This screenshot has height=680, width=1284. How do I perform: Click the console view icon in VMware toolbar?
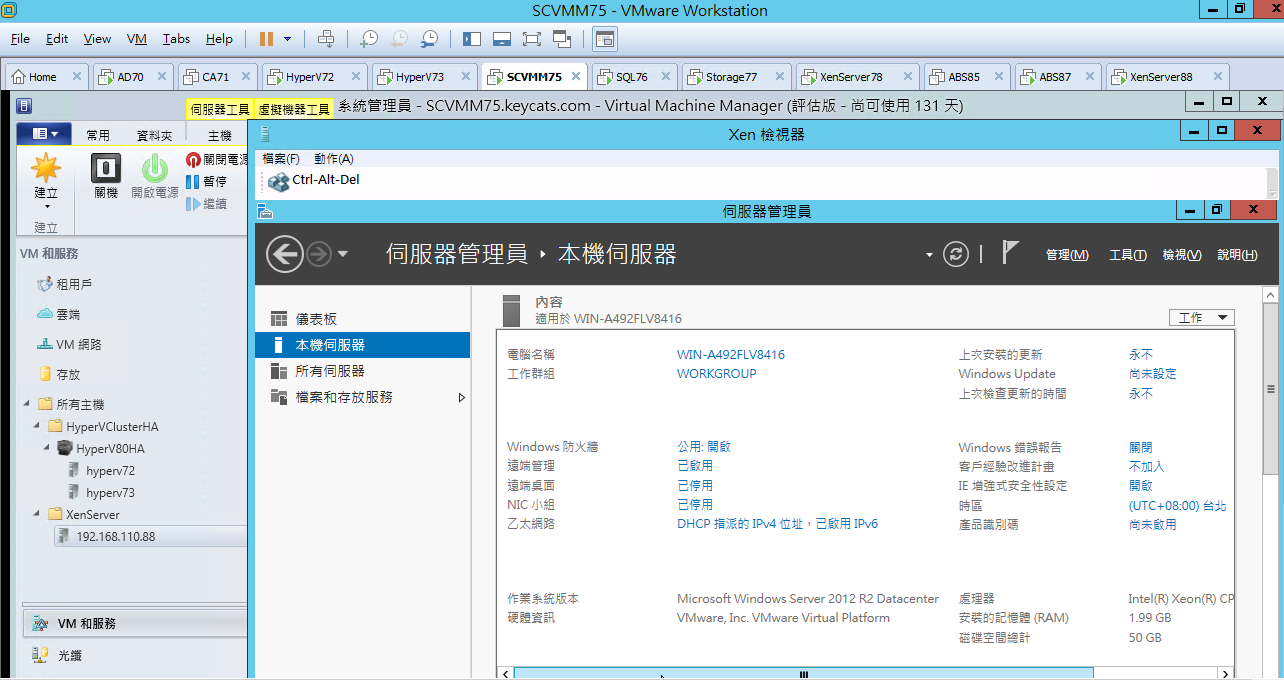(x=605, y=39)
